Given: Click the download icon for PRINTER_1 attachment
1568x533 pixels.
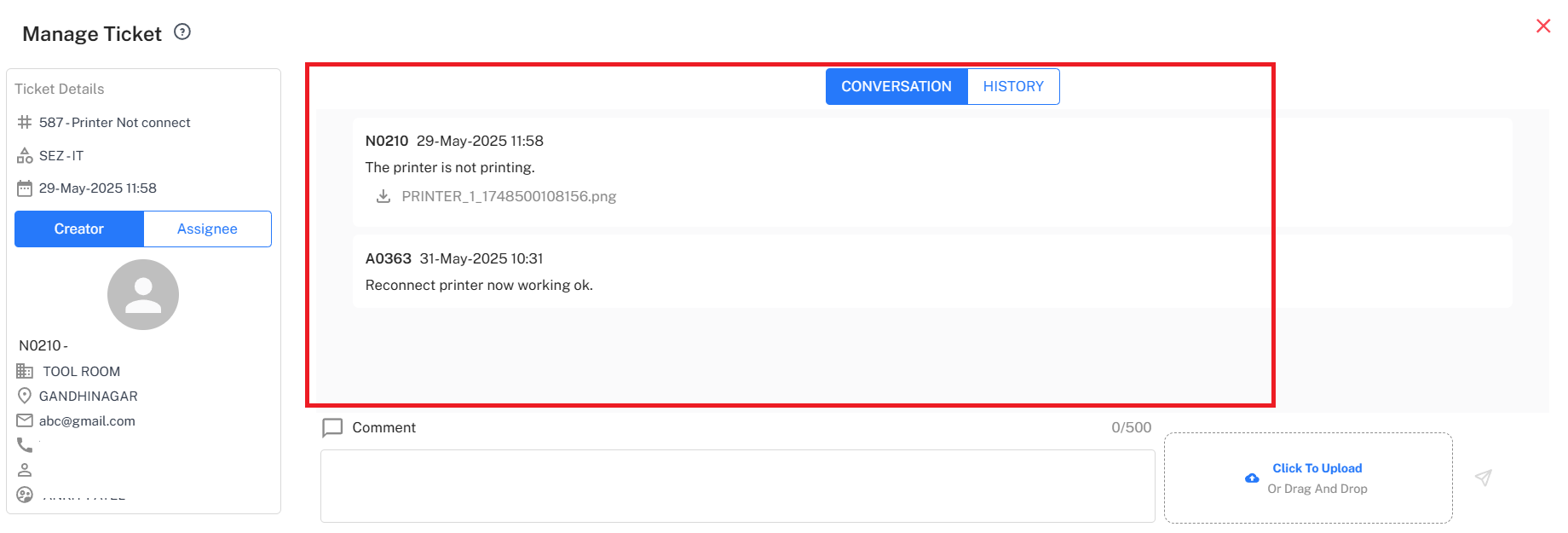Looking at the screenshot, I should click(x=383, y=196).
